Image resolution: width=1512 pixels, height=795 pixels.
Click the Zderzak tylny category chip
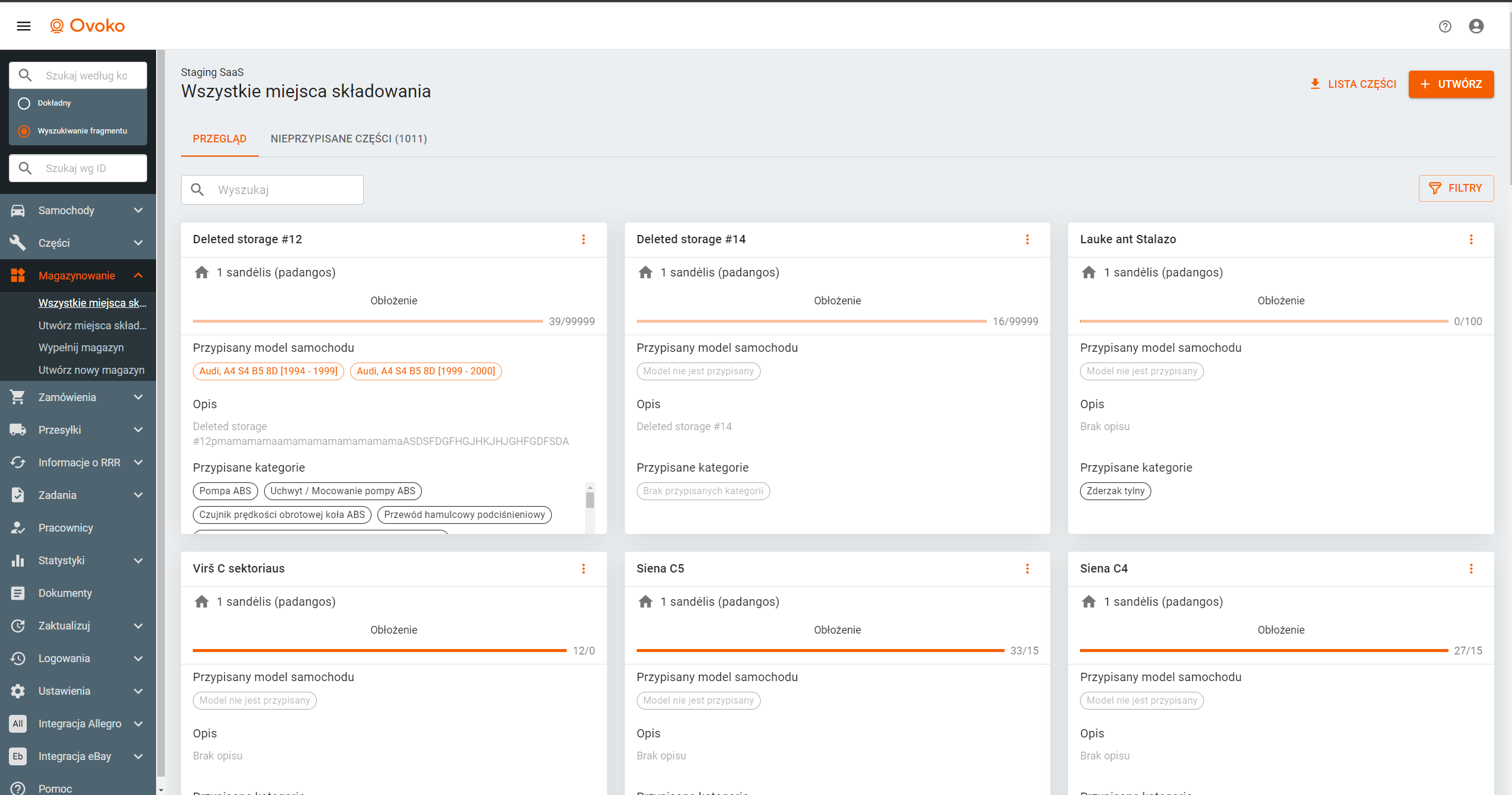coord(1116,491)
